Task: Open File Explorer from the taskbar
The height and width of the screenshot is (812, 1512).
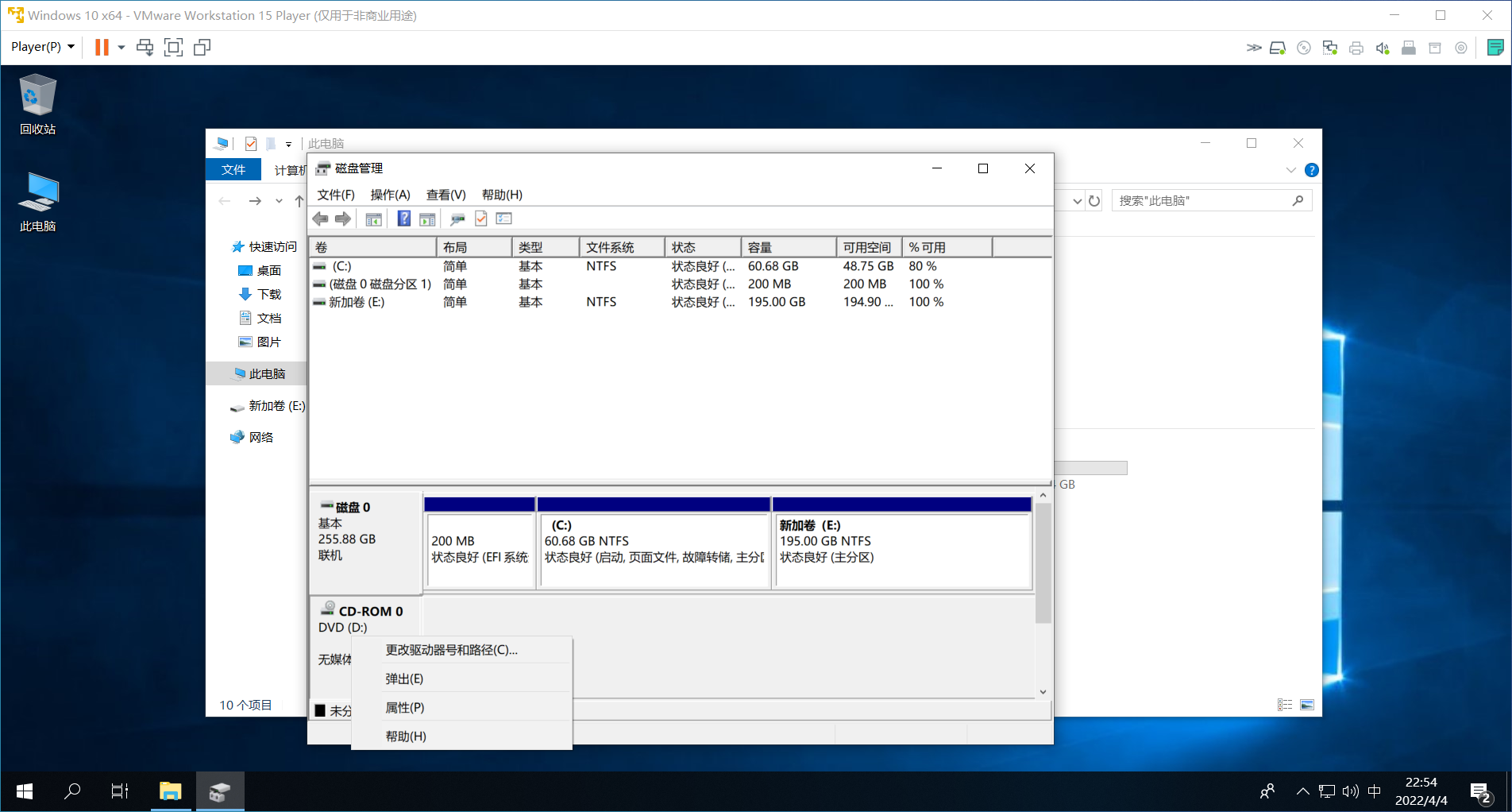Action: click(170, 791)
